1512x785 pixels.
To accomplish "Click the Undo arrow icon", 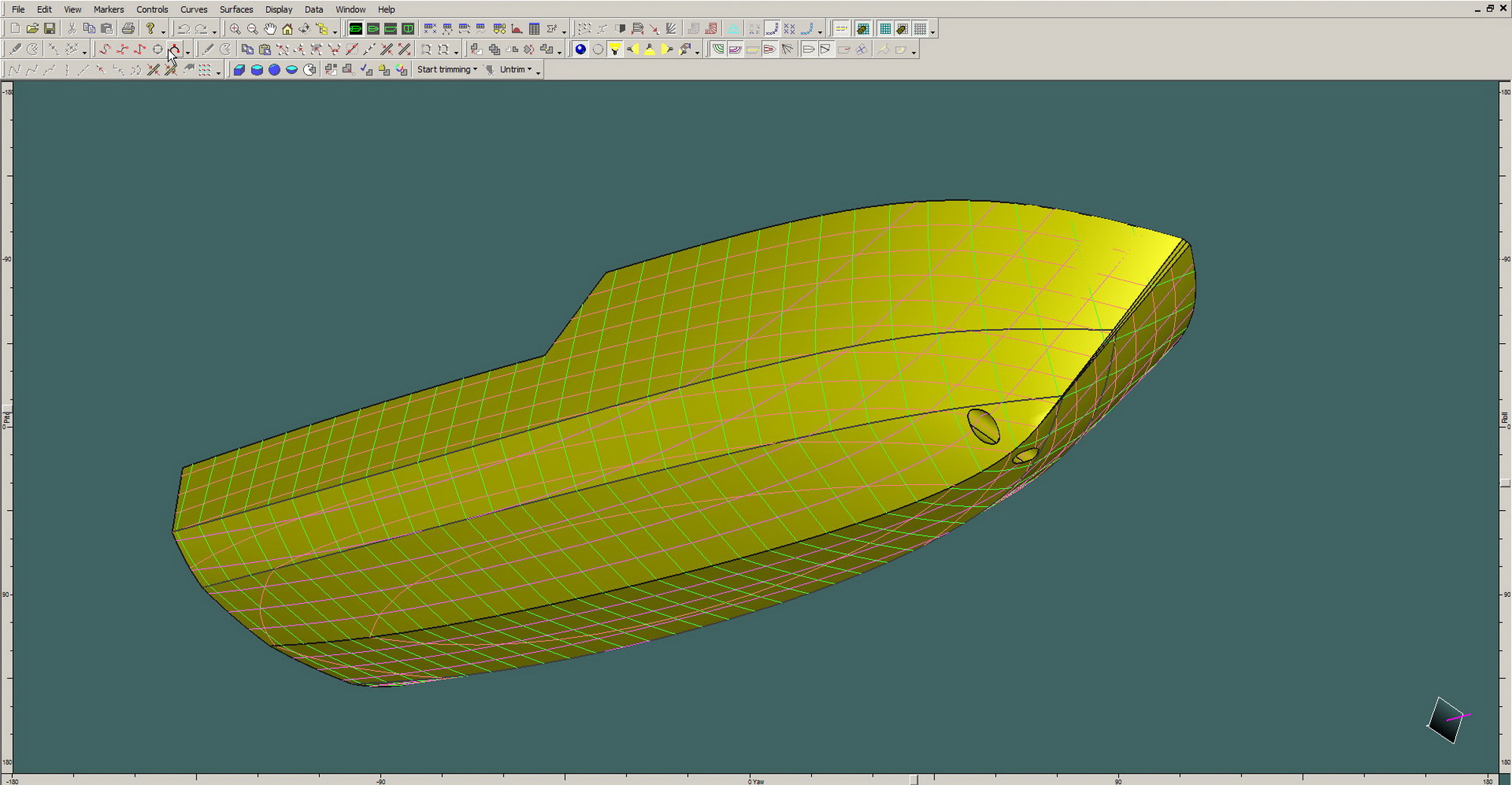I will (x=184, y=29).
